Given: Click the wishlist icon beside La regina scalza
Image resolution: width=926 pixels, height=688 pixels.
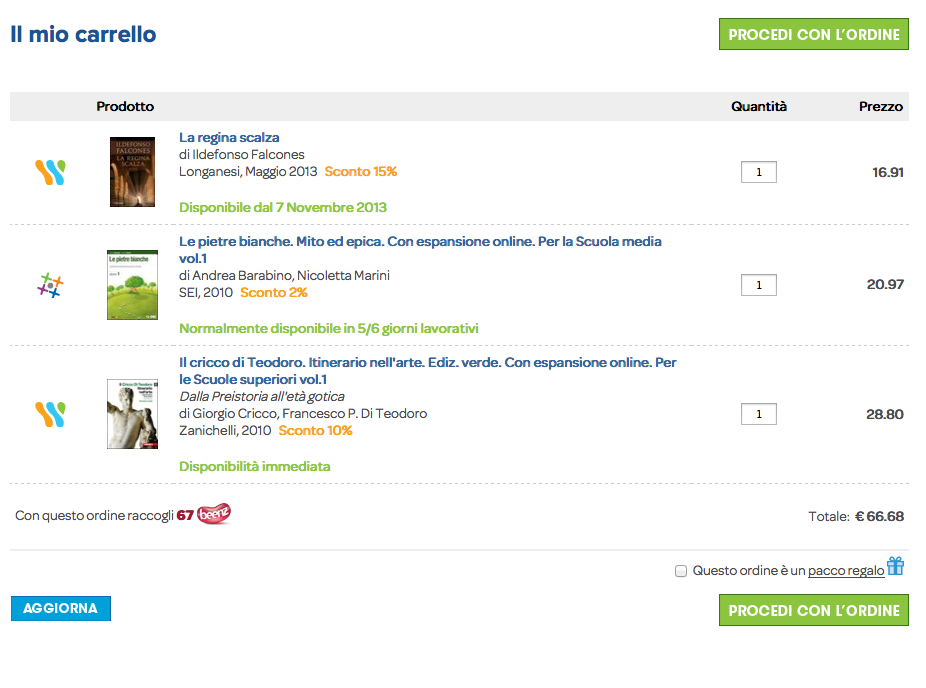Looking at the screenshot, I should click(x=50, y=172).
